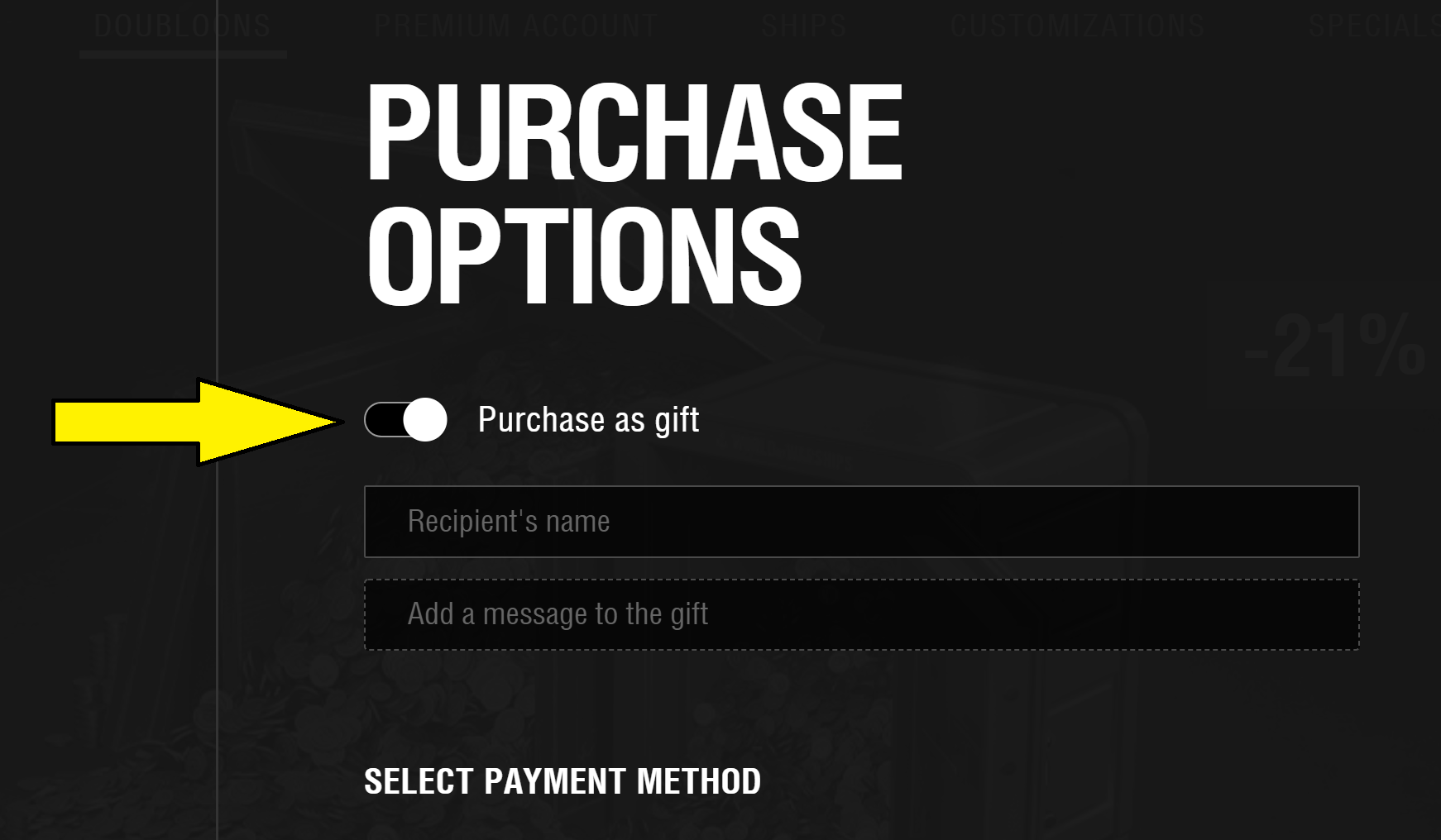Open the Doubloons tab
The width and height of the screenshot is (1441, 840).
pyautogui.click(x=183, y=26)
